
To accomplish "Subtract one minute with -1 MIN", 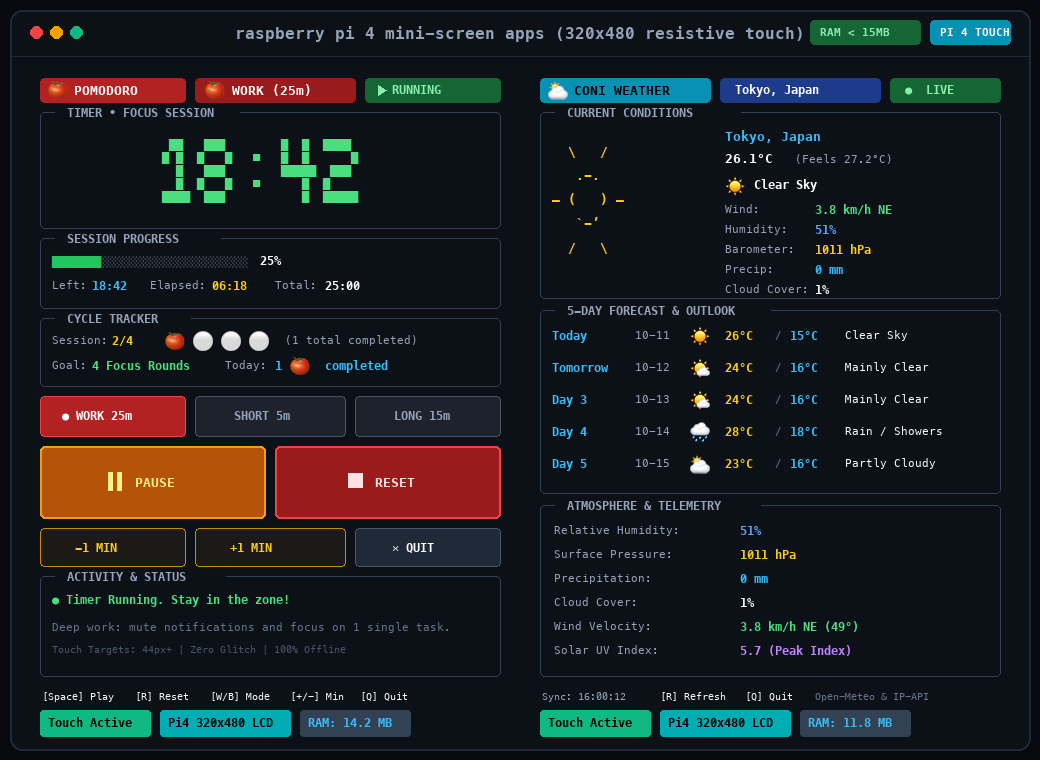I will click(x=113, y=548).
